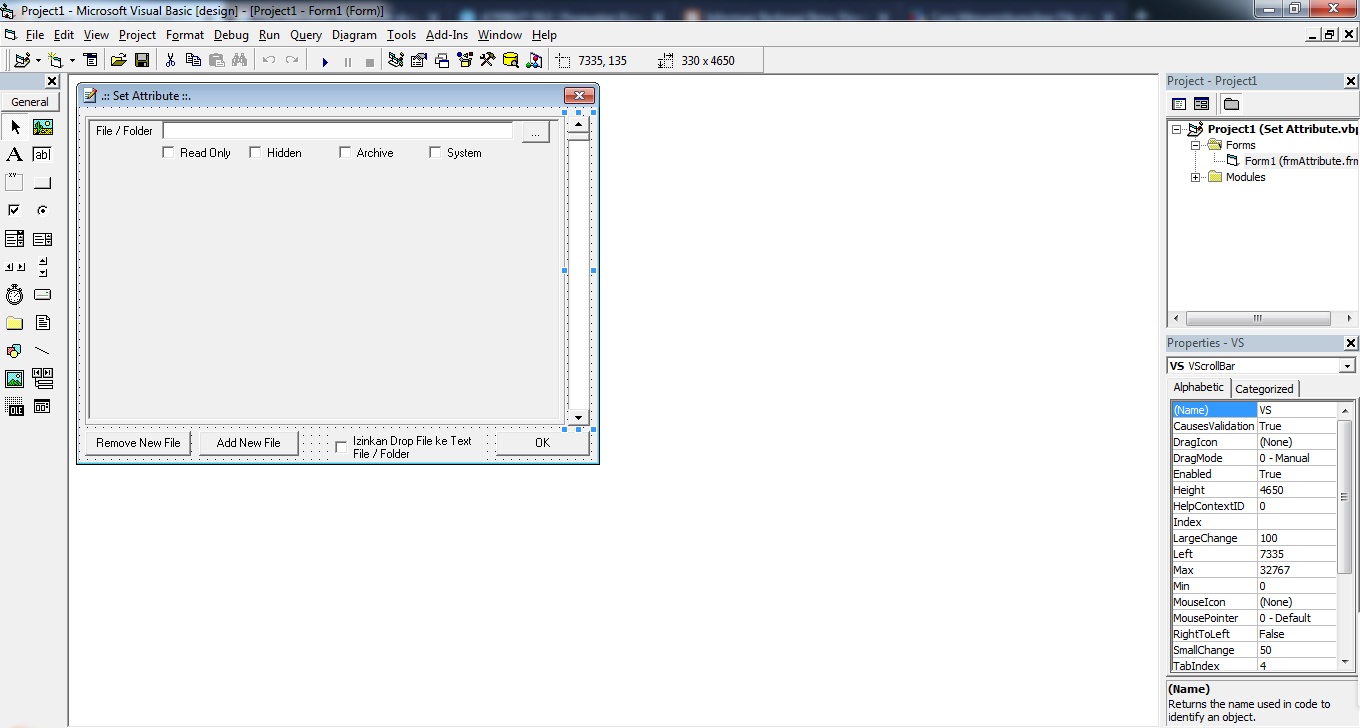The height and width of the screenshot is (728, 1360).
Task: Collapse the Forms folder node
Action: [x=1196, y=145]
